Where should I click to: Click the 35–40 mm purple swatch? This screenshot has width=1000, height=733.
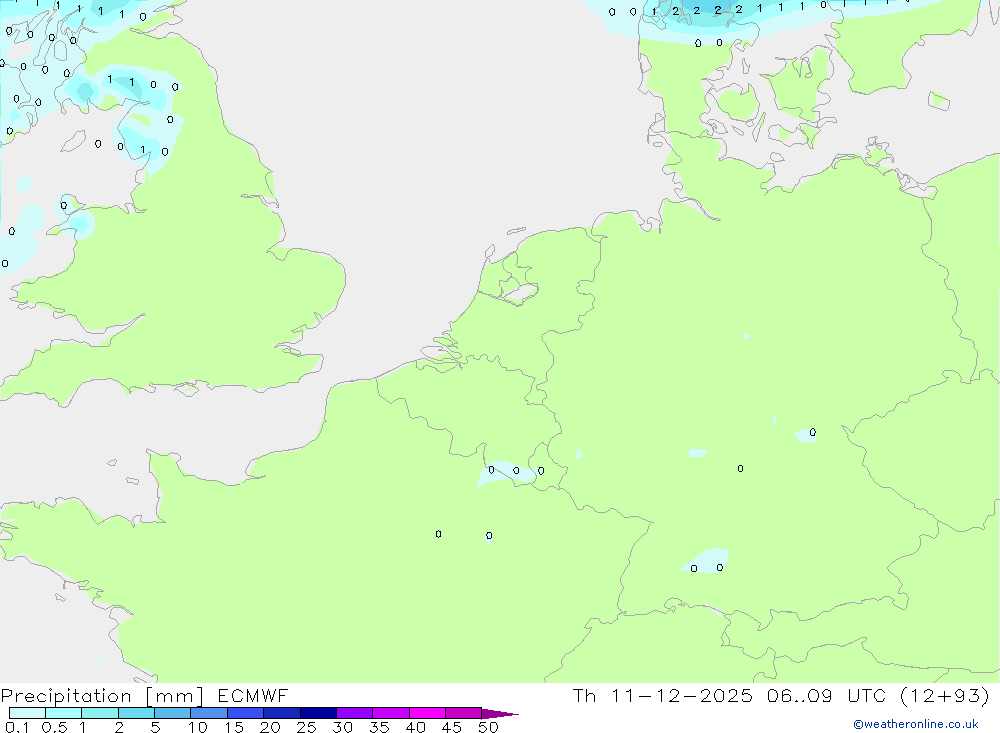pos(391,713)
